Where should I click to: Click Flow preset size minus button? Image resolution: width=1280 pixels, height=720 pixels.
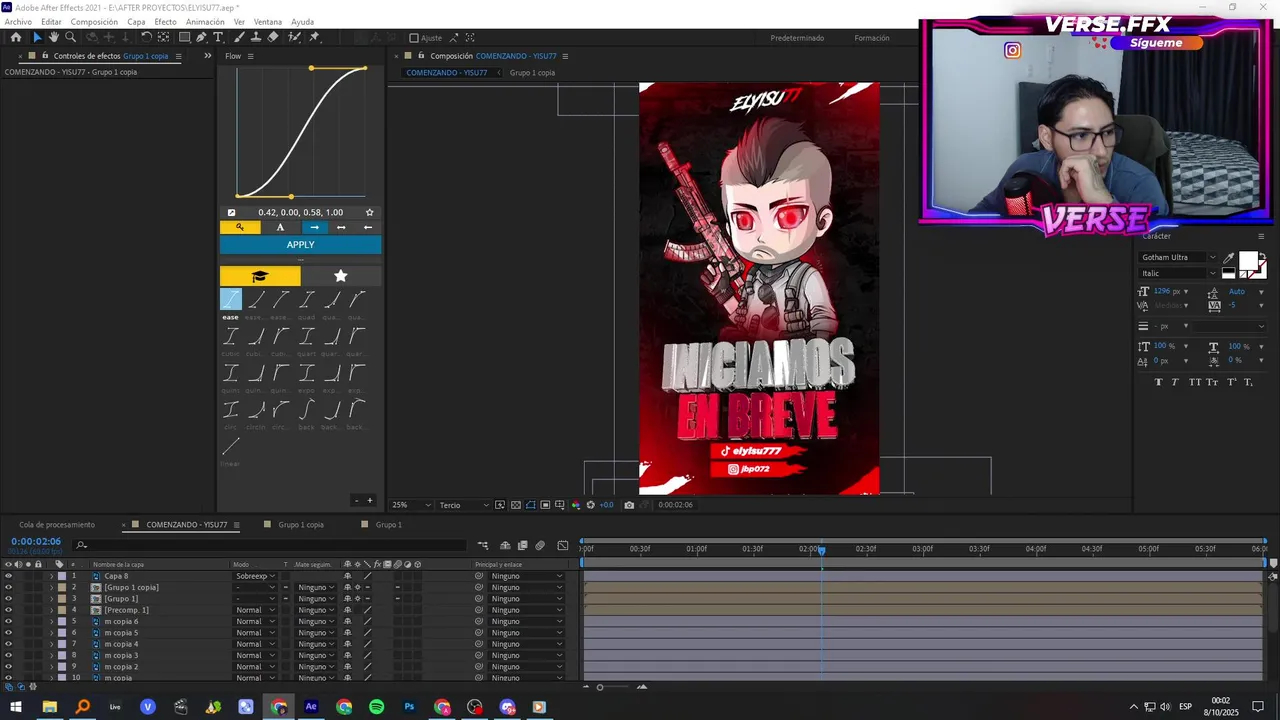pos(356,500)
